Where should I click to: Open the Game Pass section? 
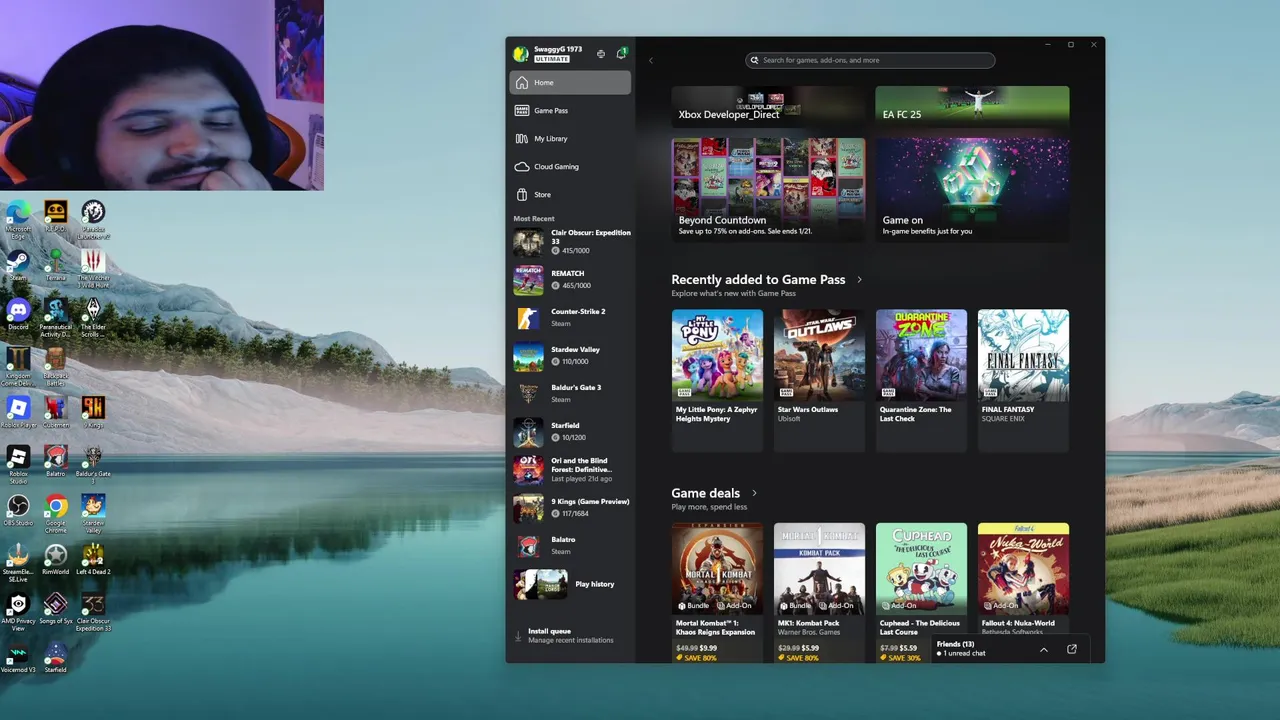[x=570, y=111]
